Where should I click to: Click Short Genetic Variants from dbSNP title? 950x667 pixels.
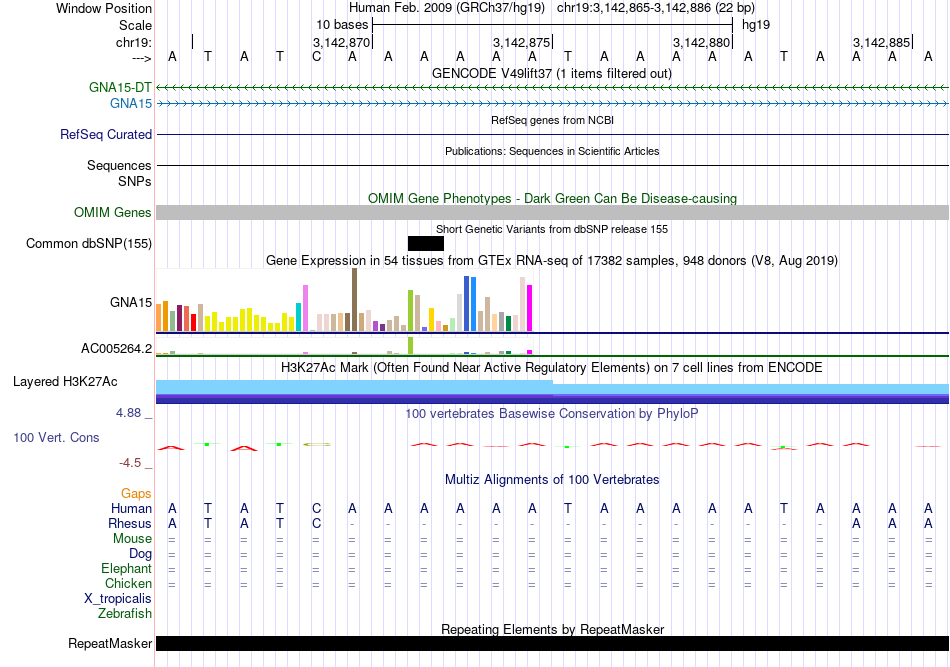552,230
